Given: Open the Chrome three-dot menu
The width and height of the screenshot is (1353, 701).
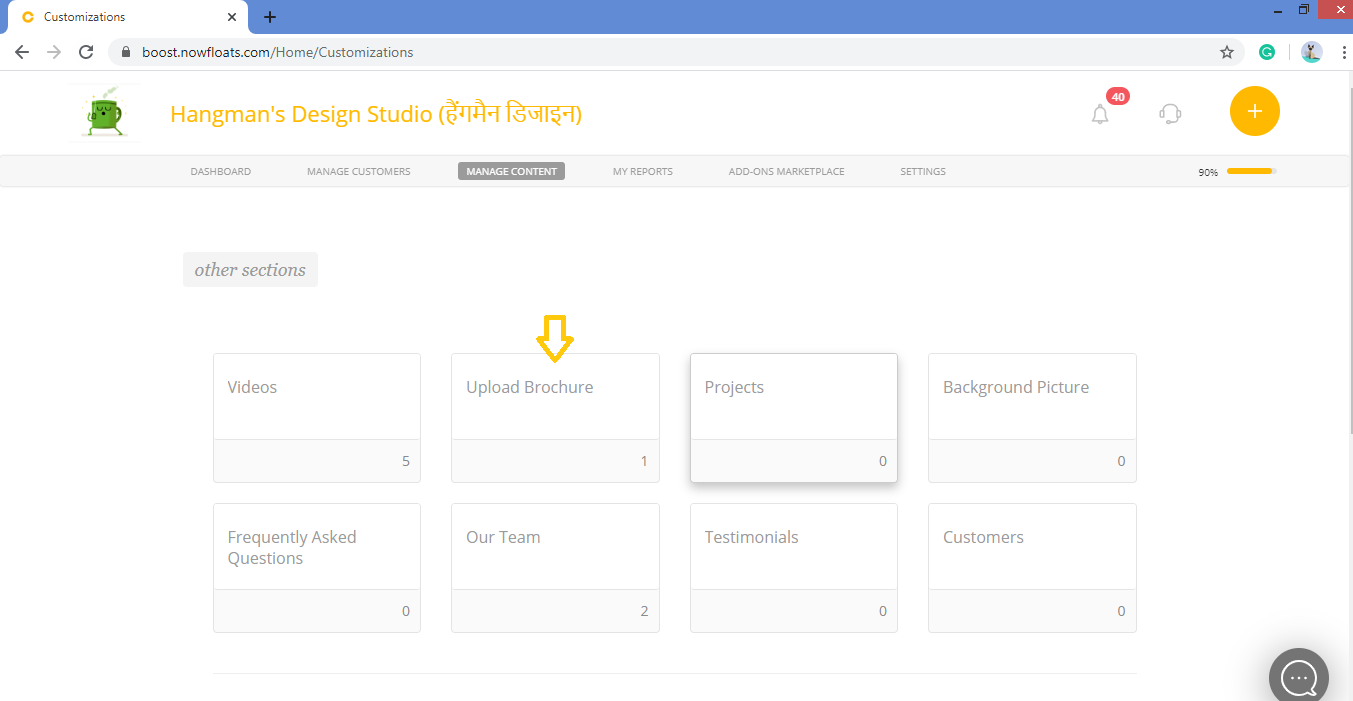Looking at the screenshot, I should (x=1343, y=51).
